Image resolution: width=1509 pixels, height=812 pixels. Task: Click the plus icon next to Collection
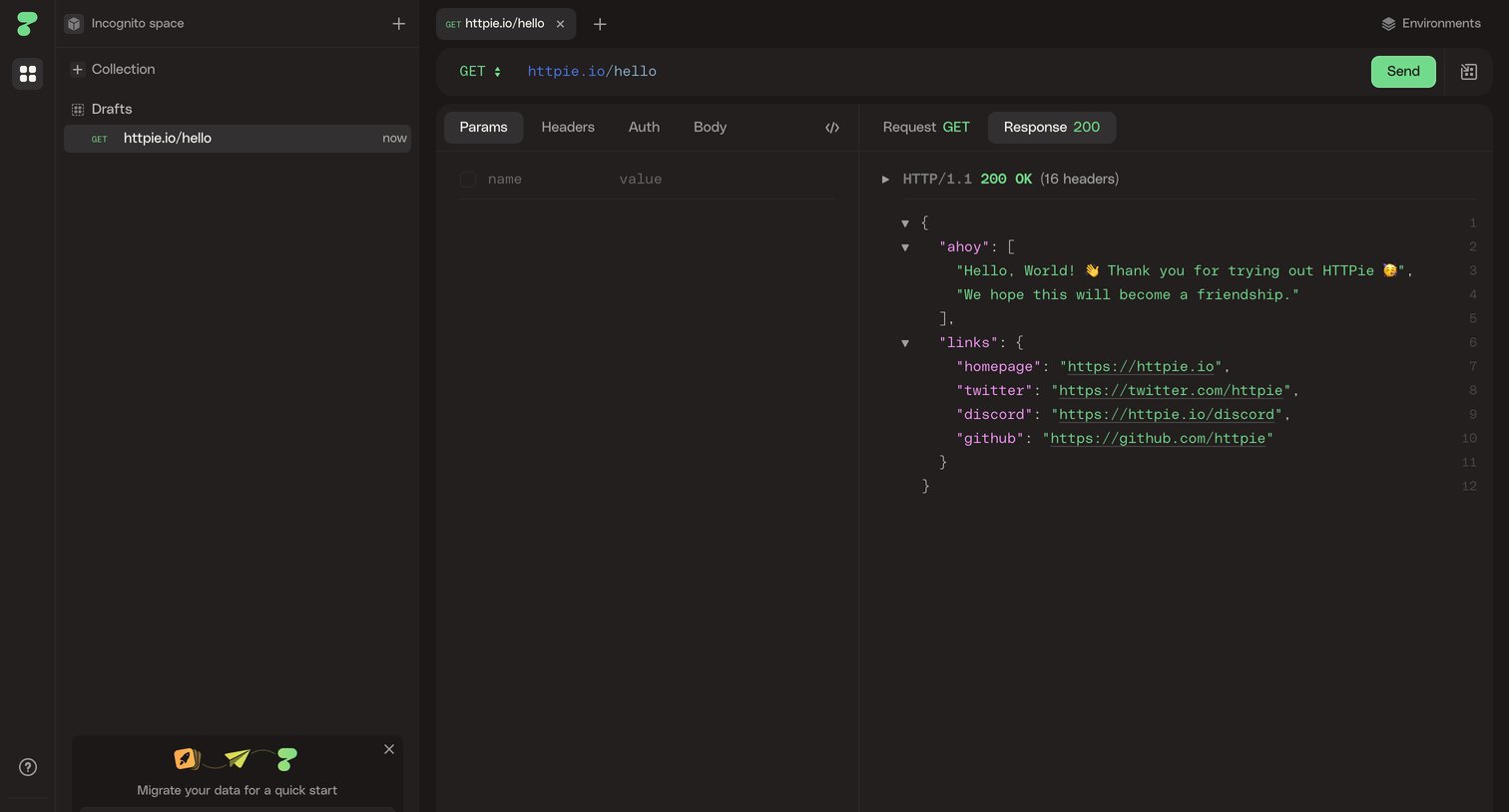(77, 69)
